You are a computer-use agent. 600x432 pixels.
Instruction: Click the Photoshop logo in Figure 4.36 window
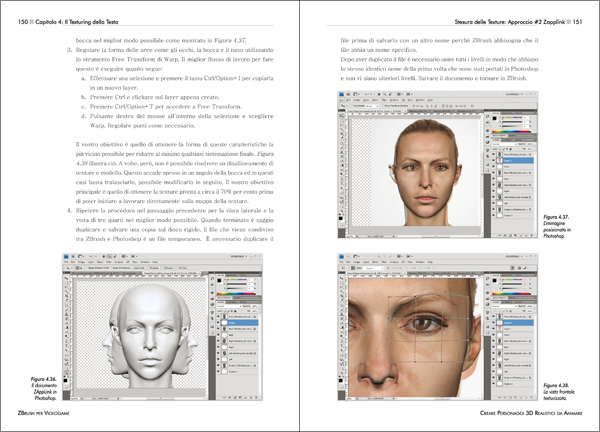coord(66,256)
